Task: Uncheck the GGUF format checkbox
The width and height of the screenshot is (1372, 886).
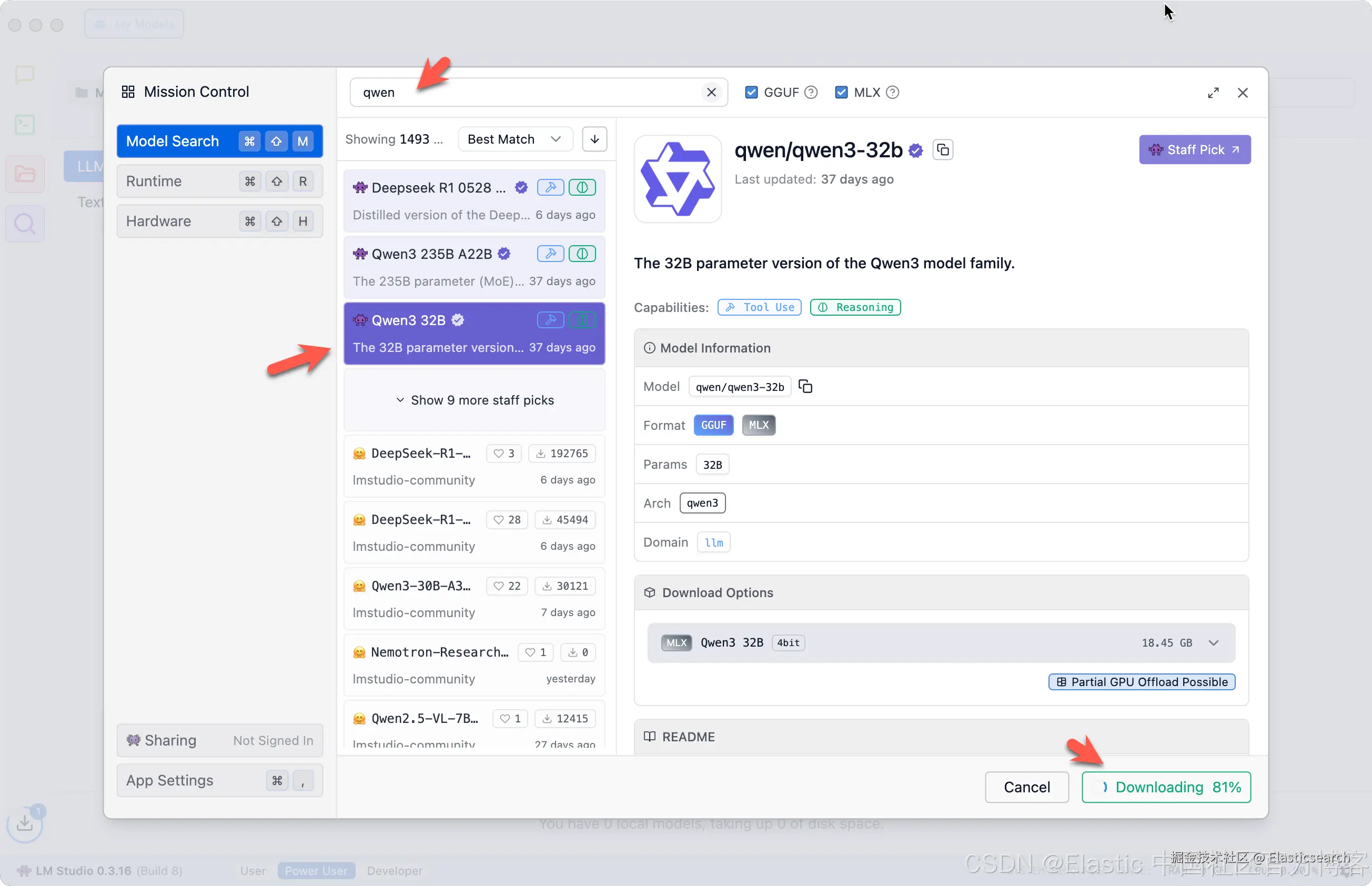Action: coord(751,92)
